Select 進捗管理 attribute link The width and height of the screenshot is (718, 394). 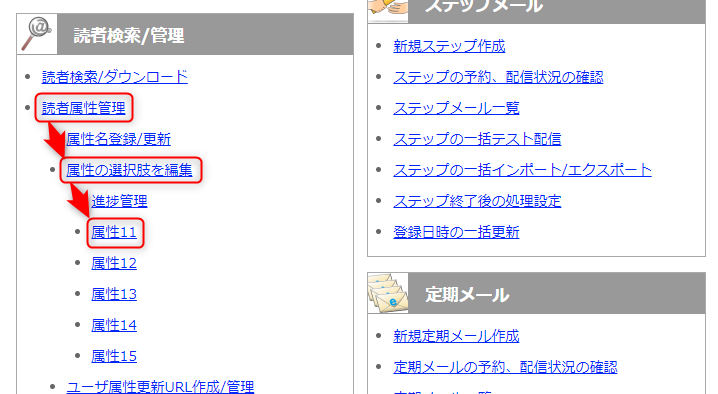point(119,201)
